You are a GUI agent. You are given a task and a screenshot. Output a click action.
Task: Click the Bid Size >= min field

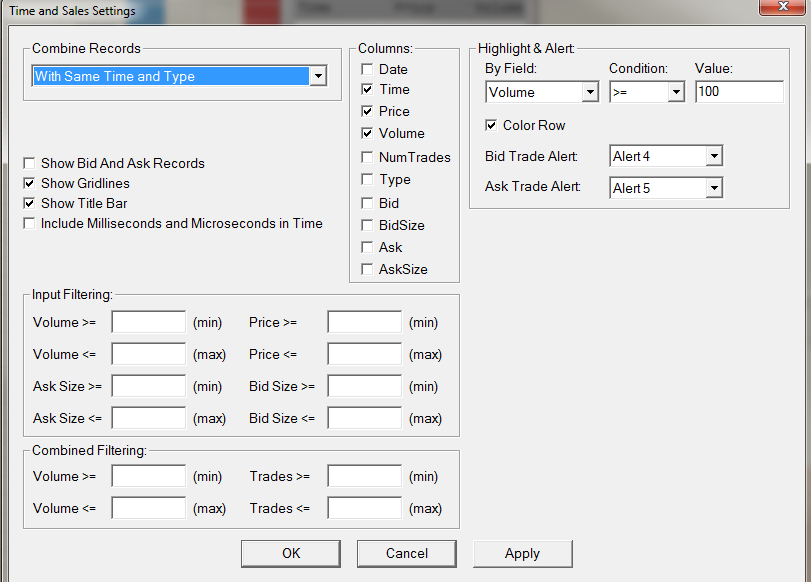pos(365,386)
